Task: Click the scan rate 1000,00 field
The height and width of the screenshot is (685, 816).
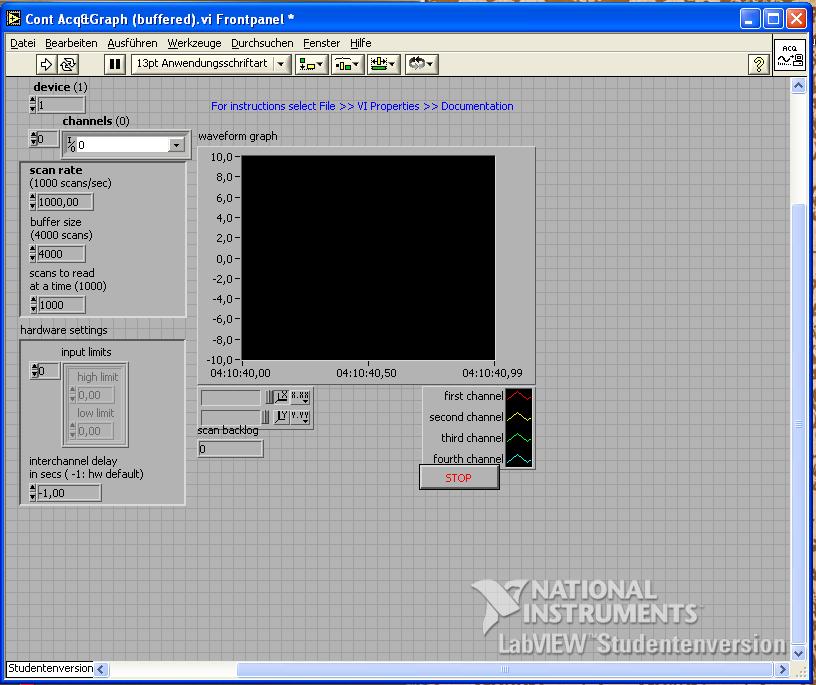Action: coord(65,201)
